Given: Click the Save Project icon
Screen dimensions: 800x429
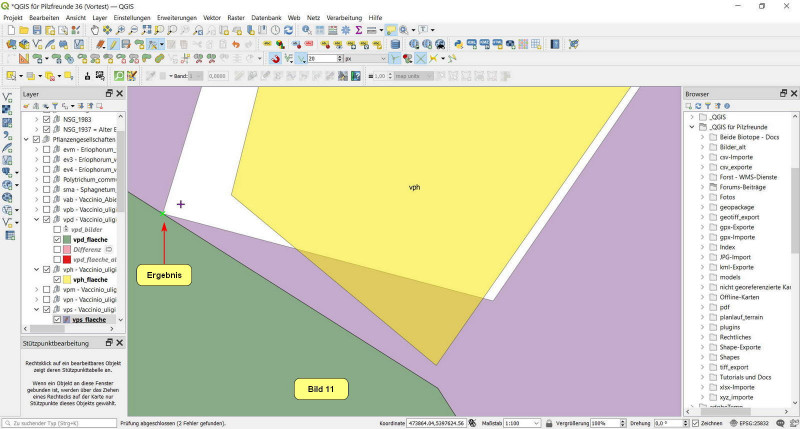Looking at the screenshot, I should [37, 31].
